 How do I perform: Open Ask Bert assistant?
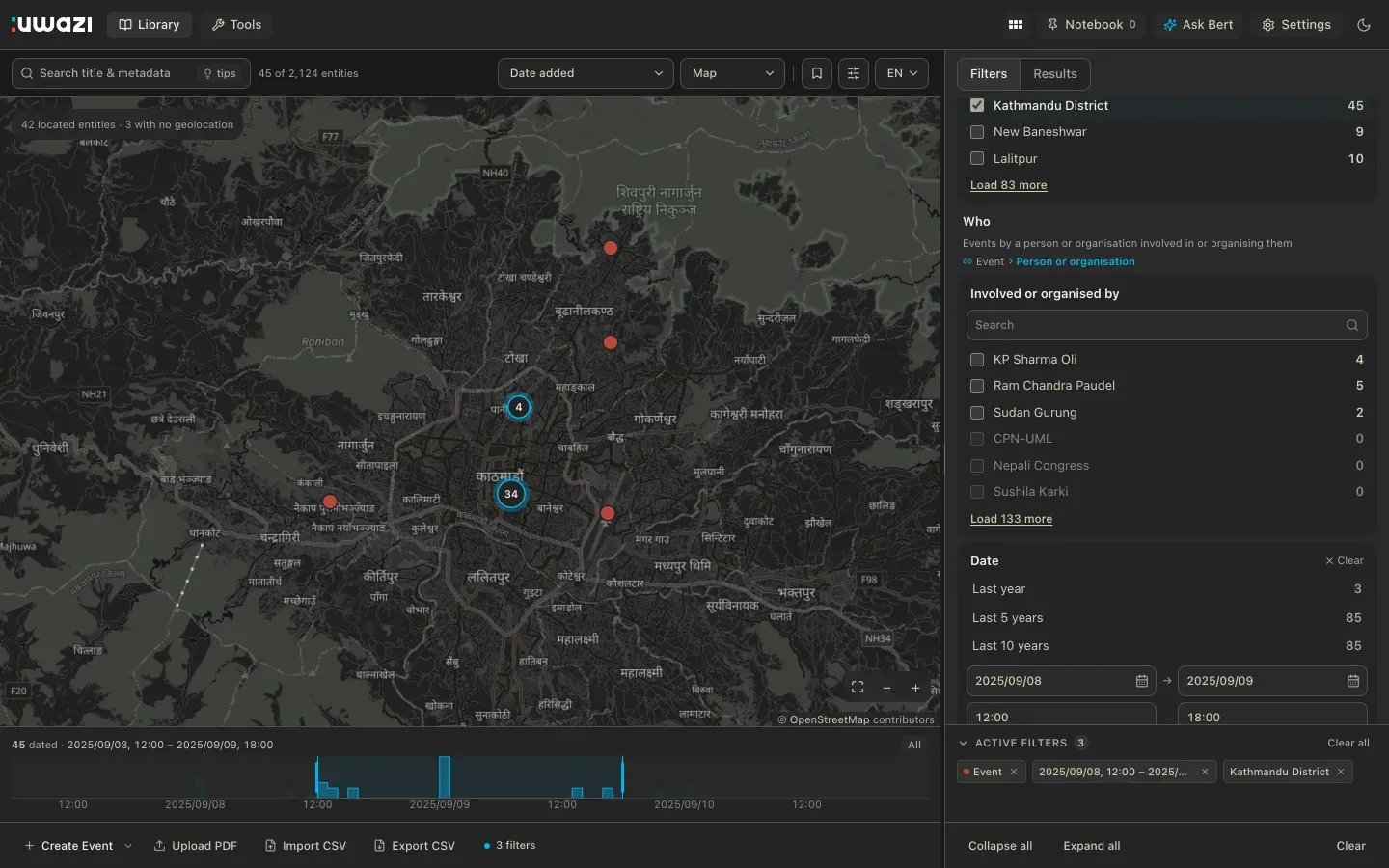coord(1198,25)
